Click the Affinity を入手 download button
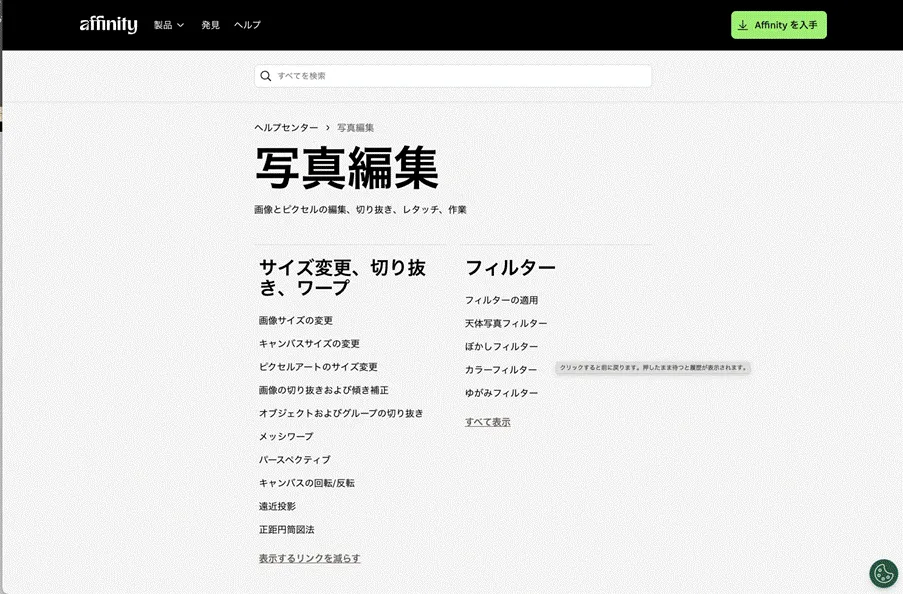Image resolution: width=903 pixels, height=594 pixels. [x=778, y=25]
